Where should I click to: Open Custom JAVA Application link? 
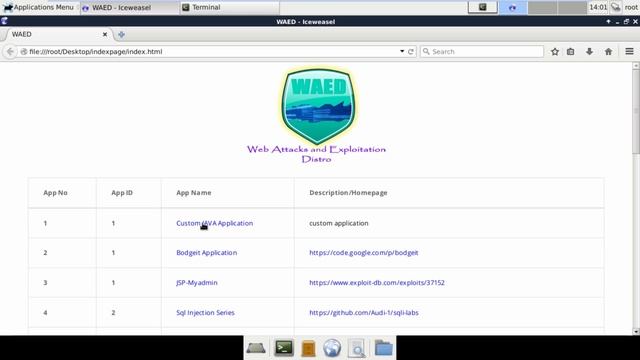215,223
